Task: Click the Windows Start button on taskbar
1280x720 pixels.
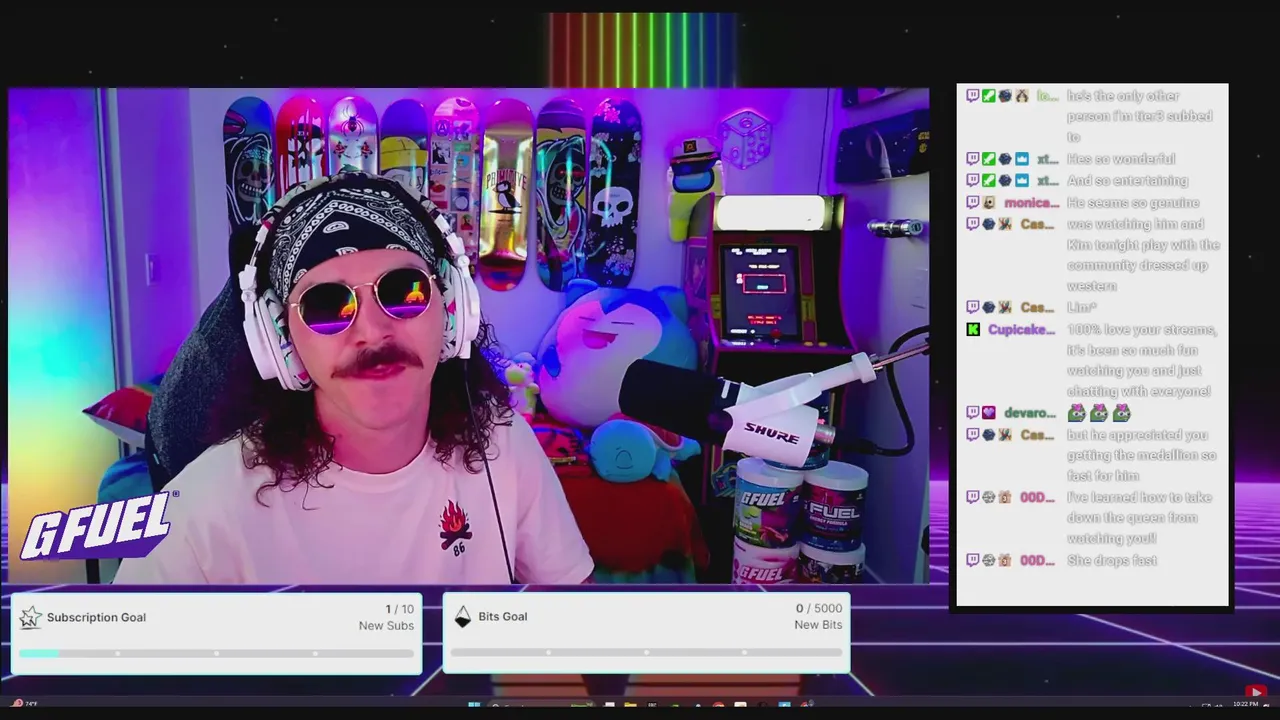Action: pyautogui.click(x=474, y=705)
